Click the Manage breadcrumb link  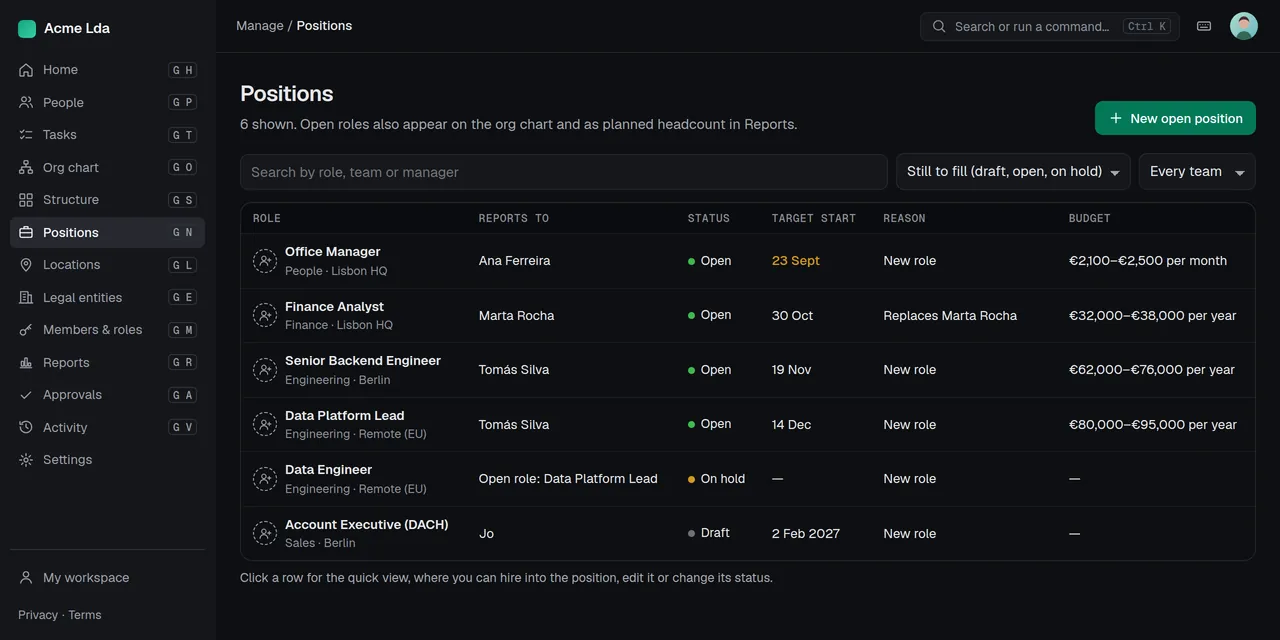pyautogui.click(x=260, y=26)
